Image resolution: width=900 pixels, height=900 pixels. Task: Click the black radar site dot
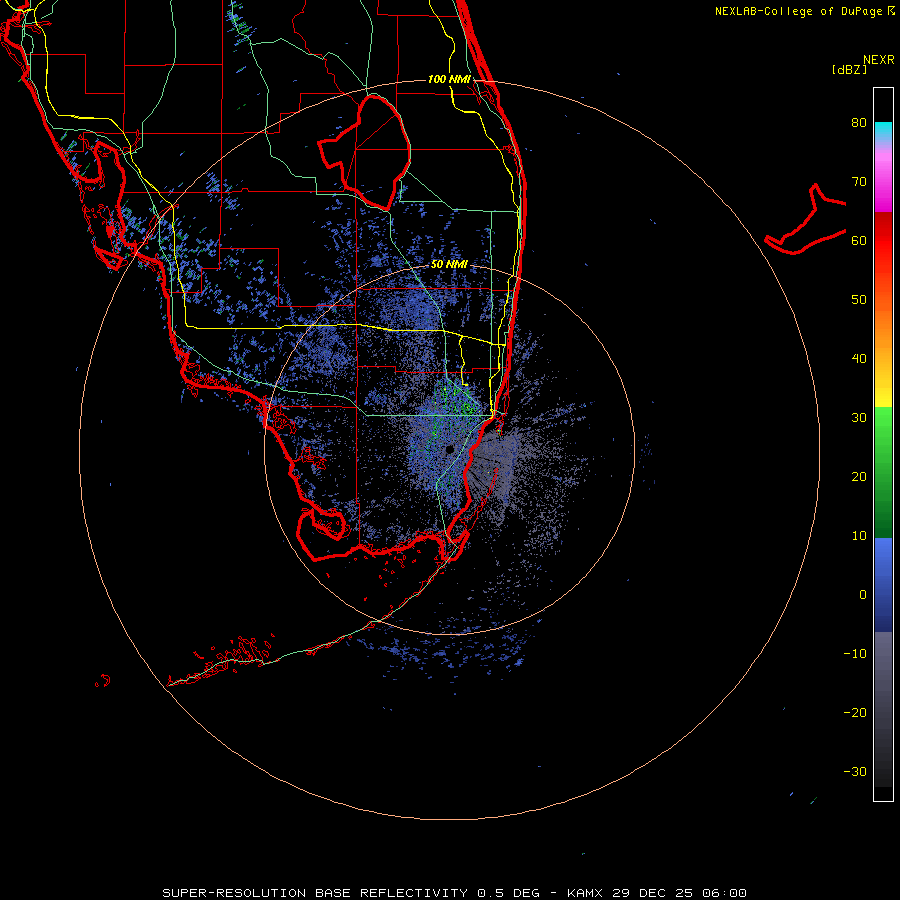(x=449, y=449)
